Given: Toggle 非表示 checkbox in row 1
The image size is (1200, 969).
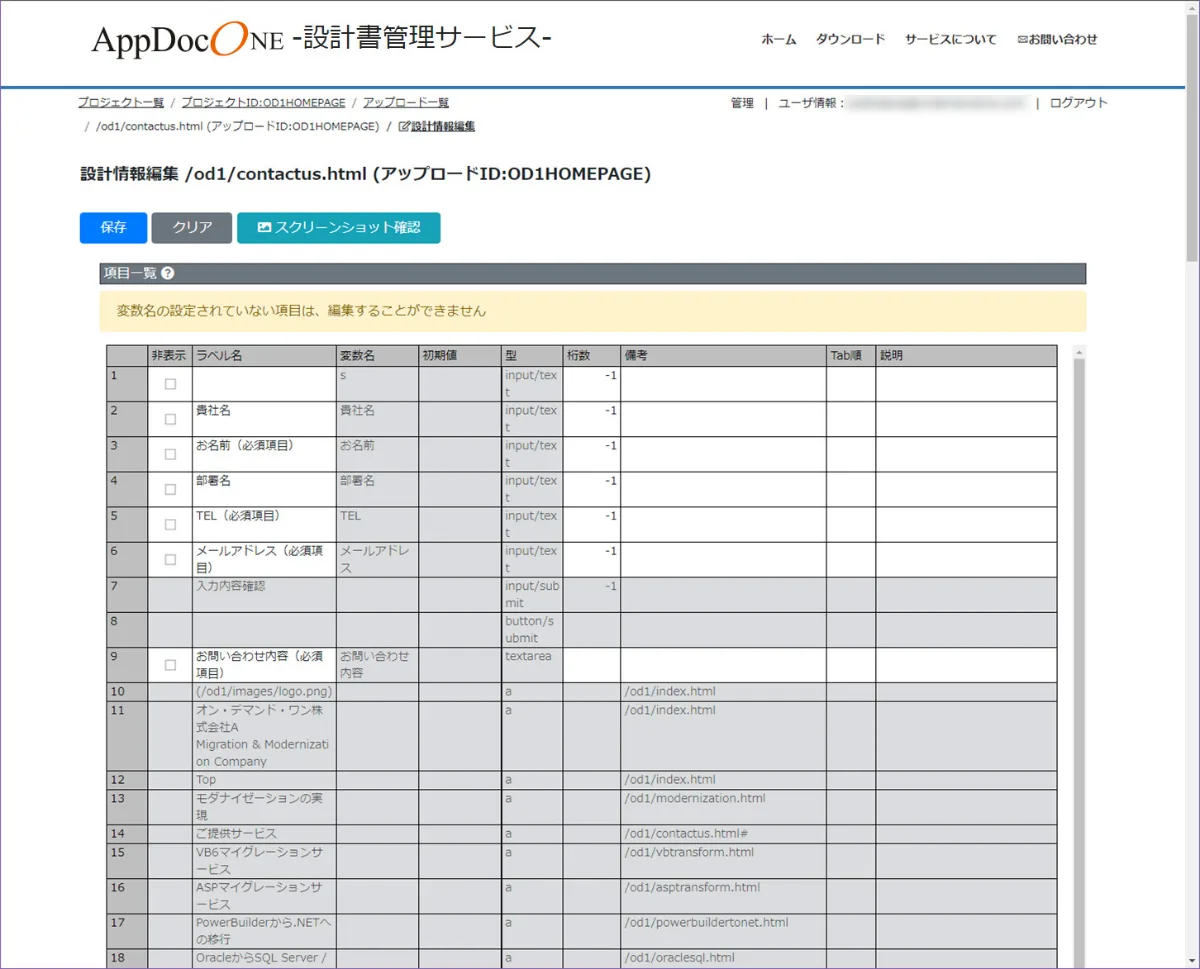Looking at the screenshot, I should tap(170, 384).
